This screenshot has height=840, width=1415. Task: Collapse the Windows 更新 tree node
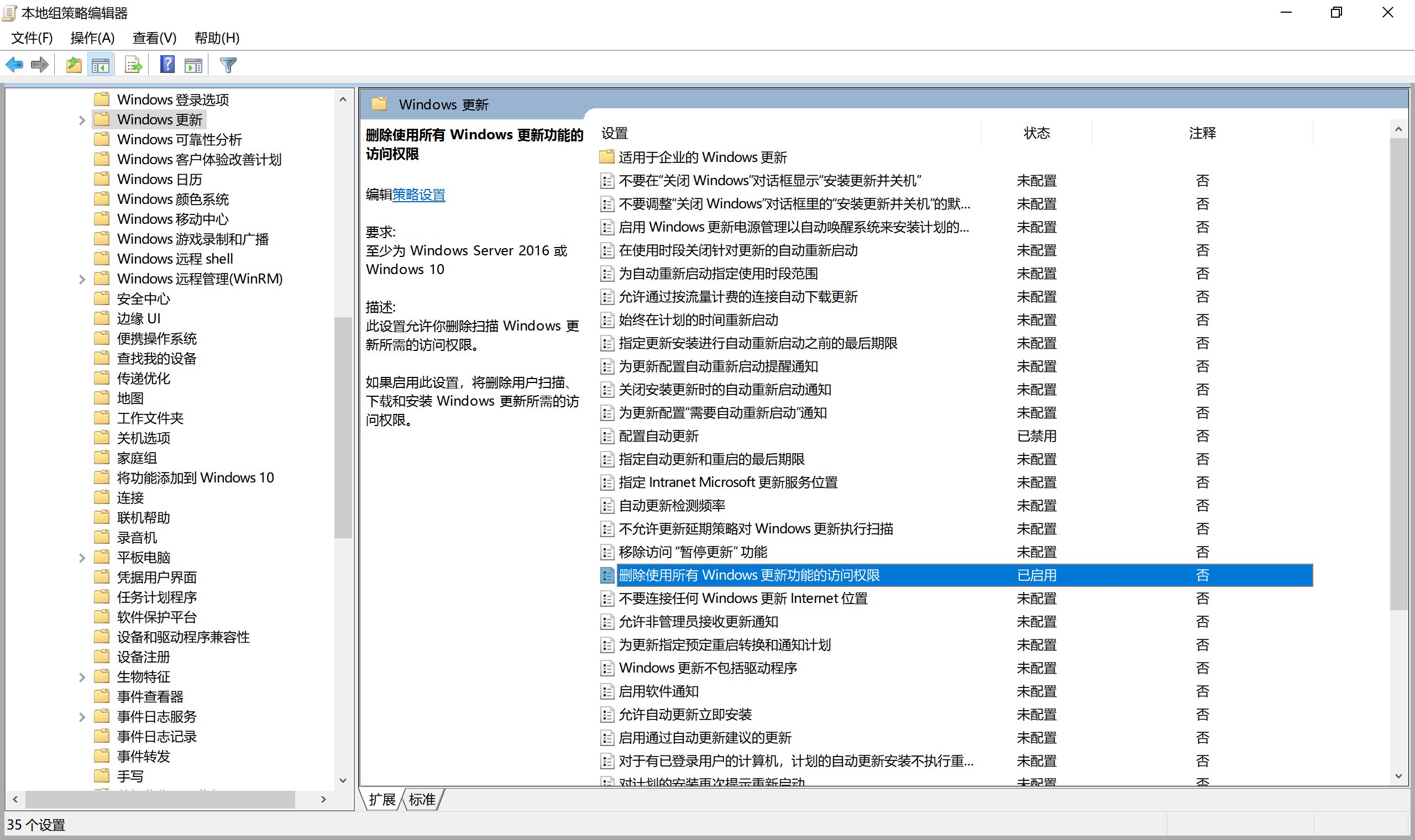point(83,119)
